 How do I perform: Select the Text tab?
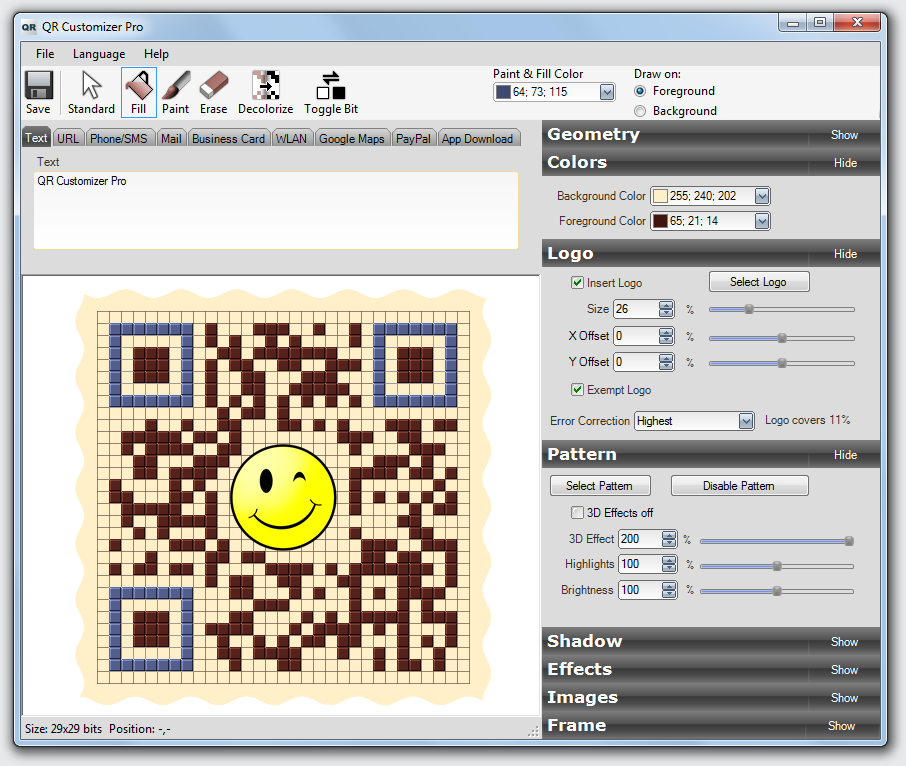point(36,138)
